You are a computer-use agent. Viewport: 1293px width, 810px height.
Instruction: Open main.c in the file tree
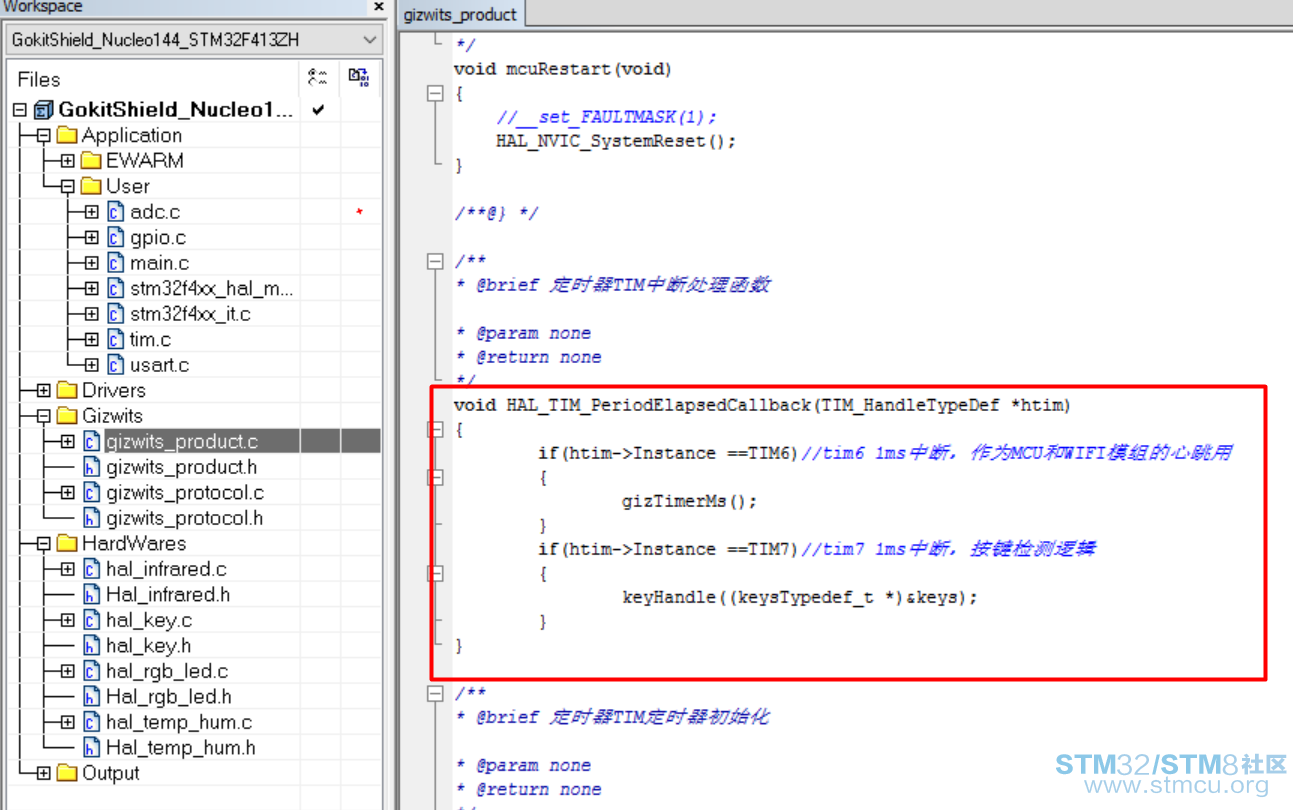(x=160, y=263)
